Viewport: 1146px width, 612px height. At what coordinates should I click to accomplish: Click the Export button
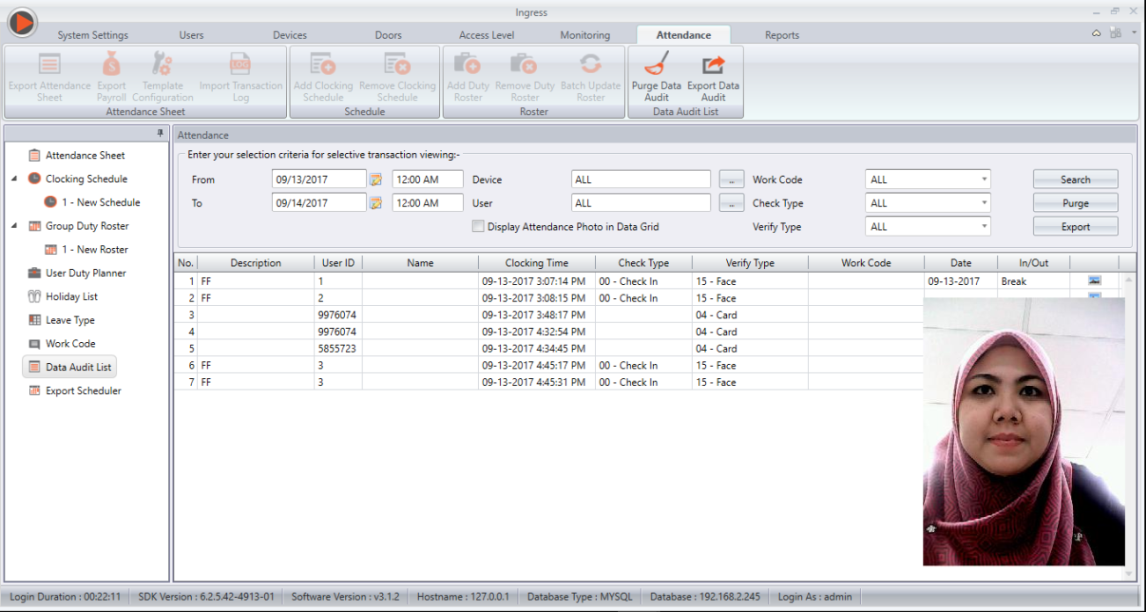pyautogui.click(x=1075, y=227)
